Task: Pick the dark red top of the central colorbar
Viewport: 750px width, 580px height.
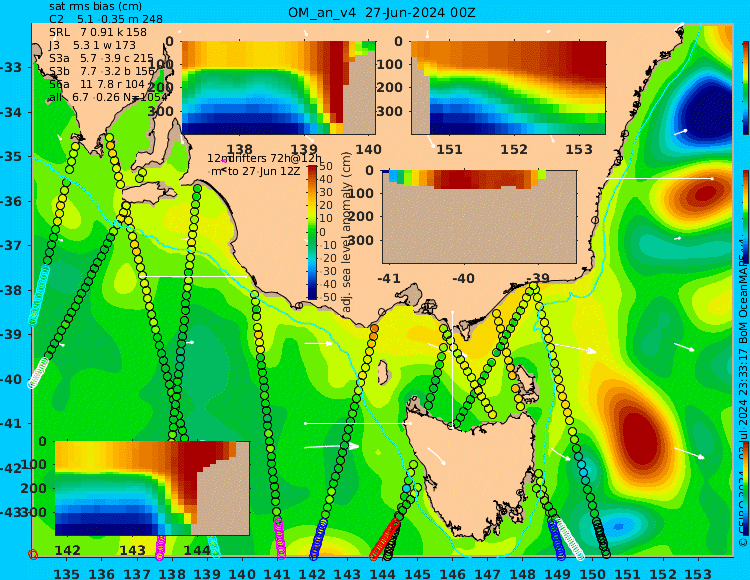Action: coord(312,168)
